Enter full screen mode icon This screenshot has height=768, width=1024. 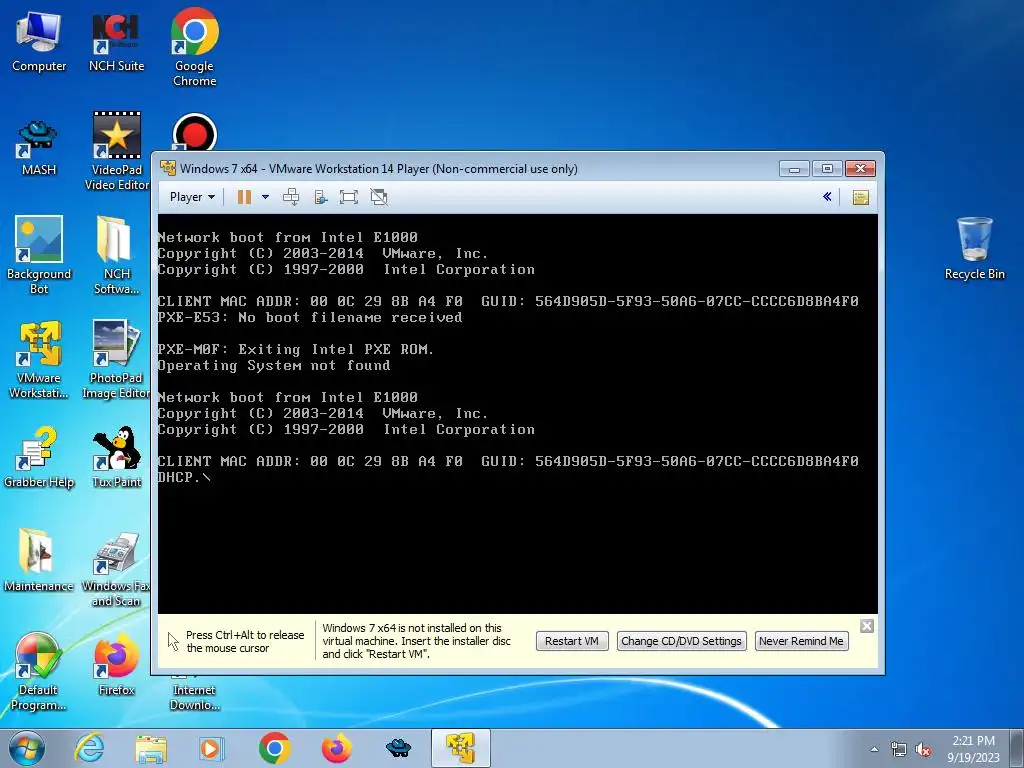tap(349, 197)
